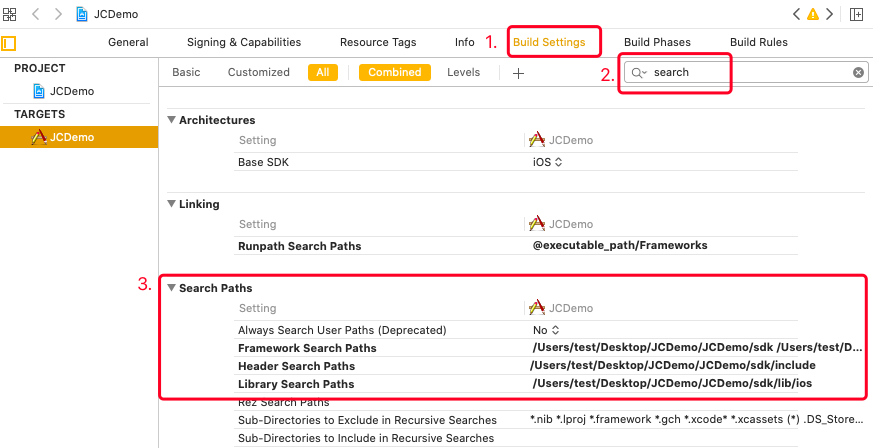Open Always Search User Paths No dropdown
This screenshot has width=873, height=448.
(x=546, y=330)
